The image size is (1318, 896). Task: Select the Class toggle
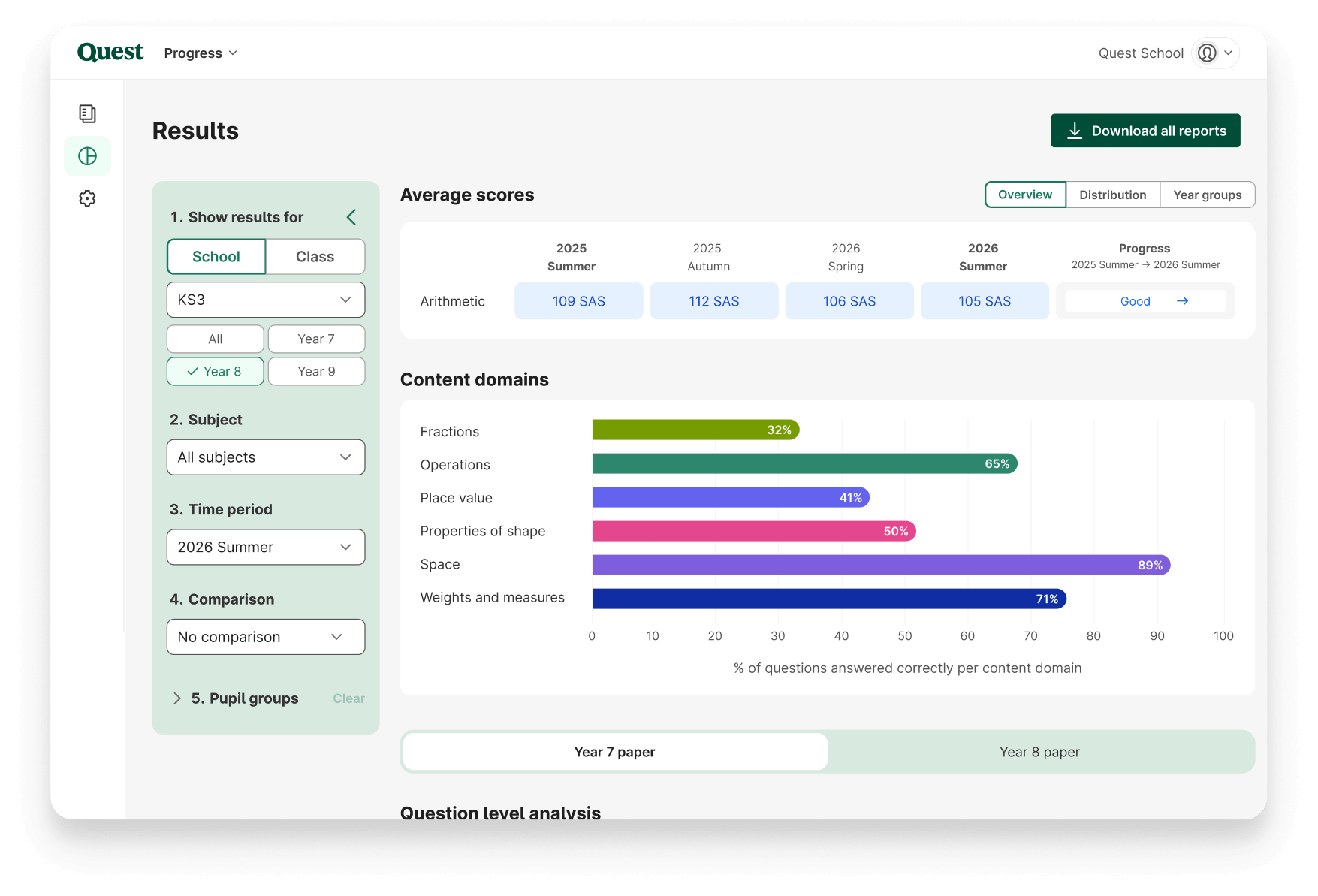pos(315,257)
